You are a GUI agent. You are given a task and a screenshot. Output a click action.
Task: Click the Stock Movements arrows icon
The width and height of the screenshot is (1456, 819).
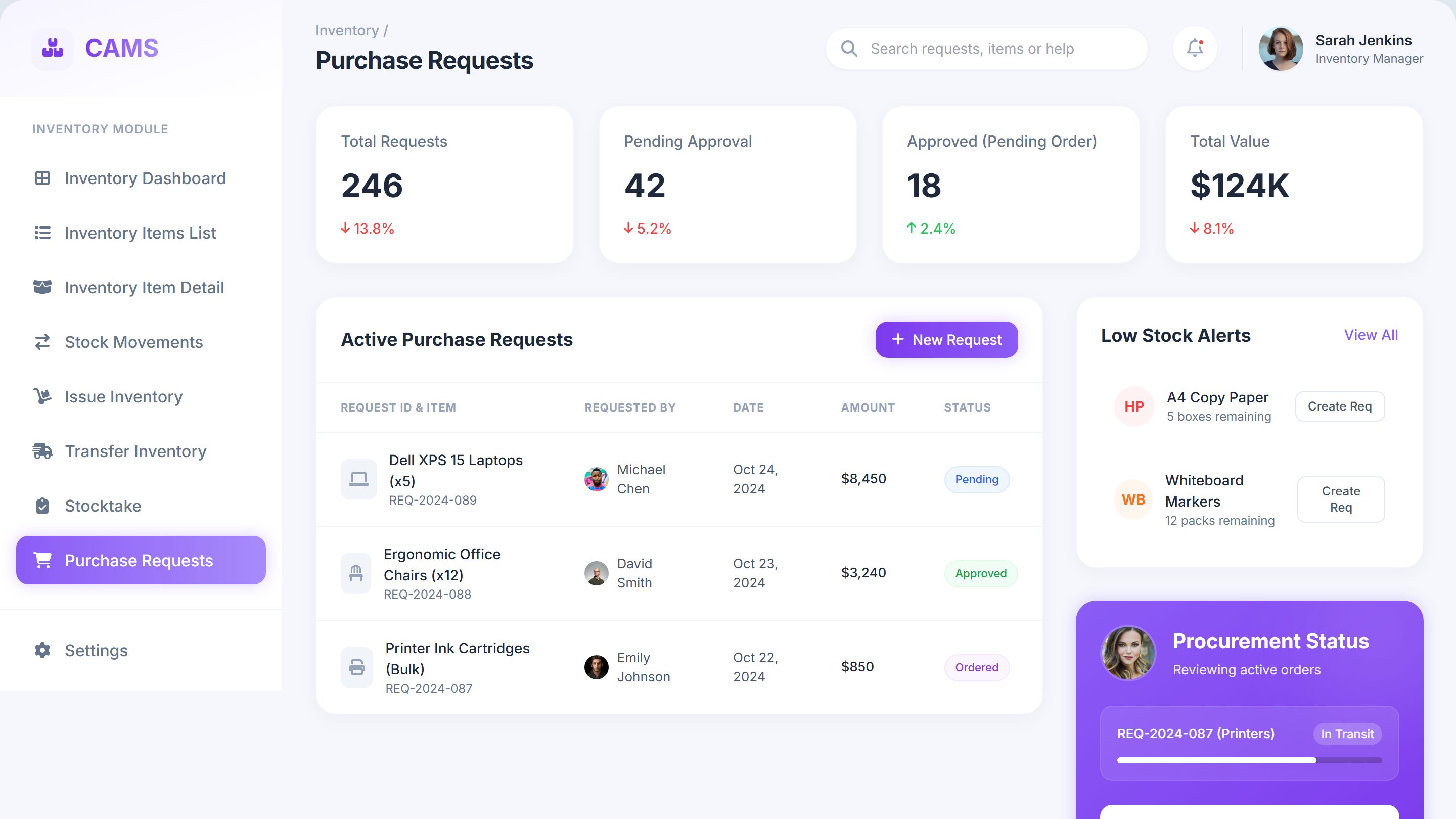pyautogui.click(x=42, y=342)
